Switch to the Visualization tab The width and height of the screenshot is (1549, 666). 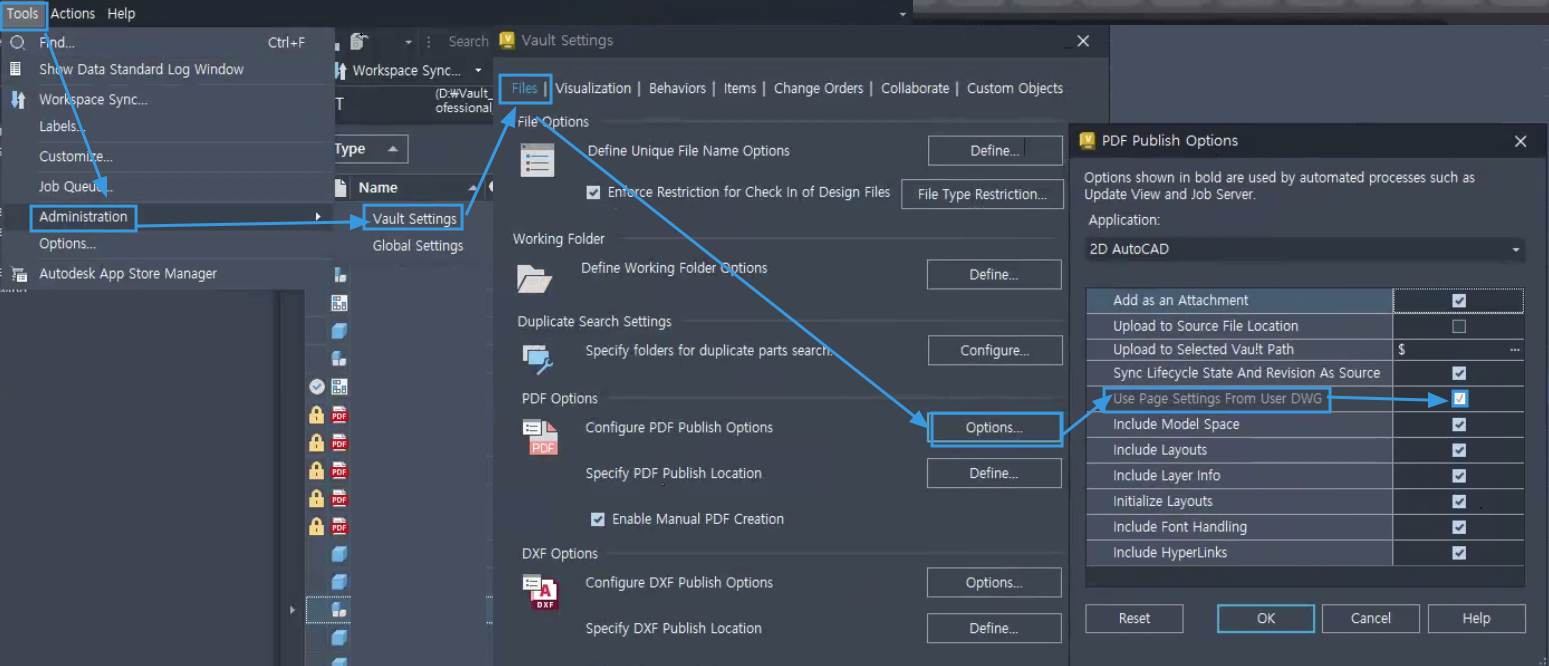tap(593, 88)
